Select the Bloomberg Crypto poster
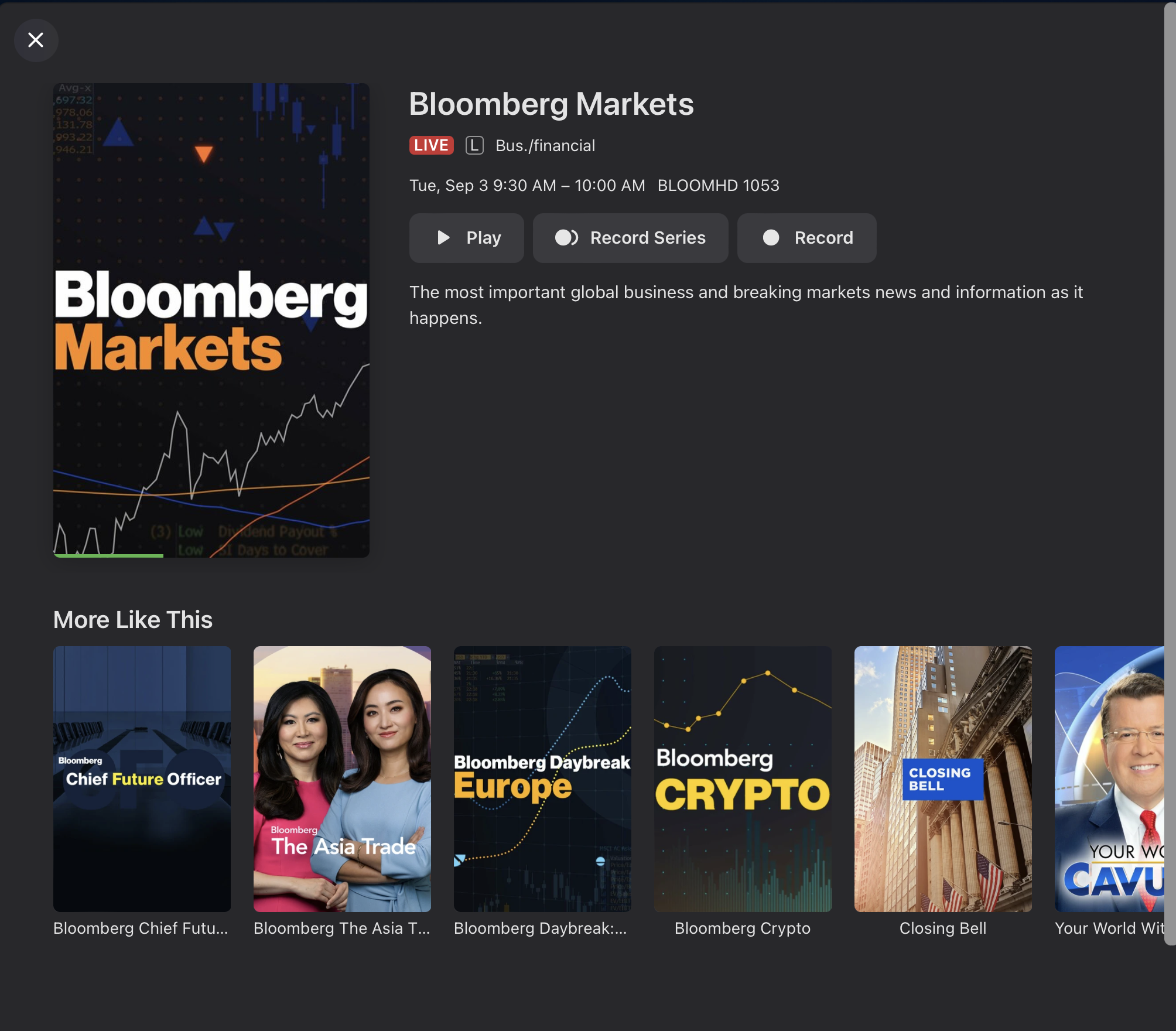The image size is (1176, 1031). [x=743, y=779]
